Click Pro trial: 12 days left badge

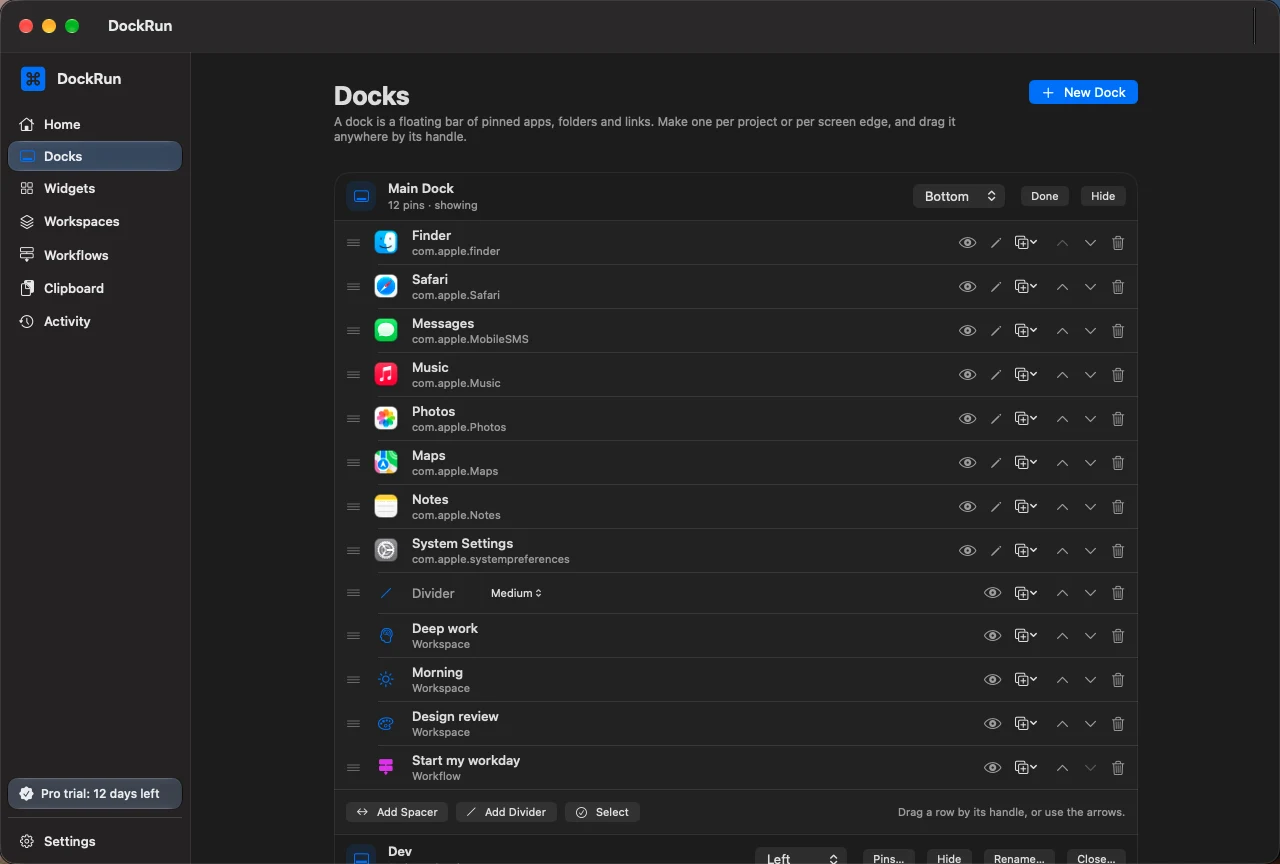[95, 794]
